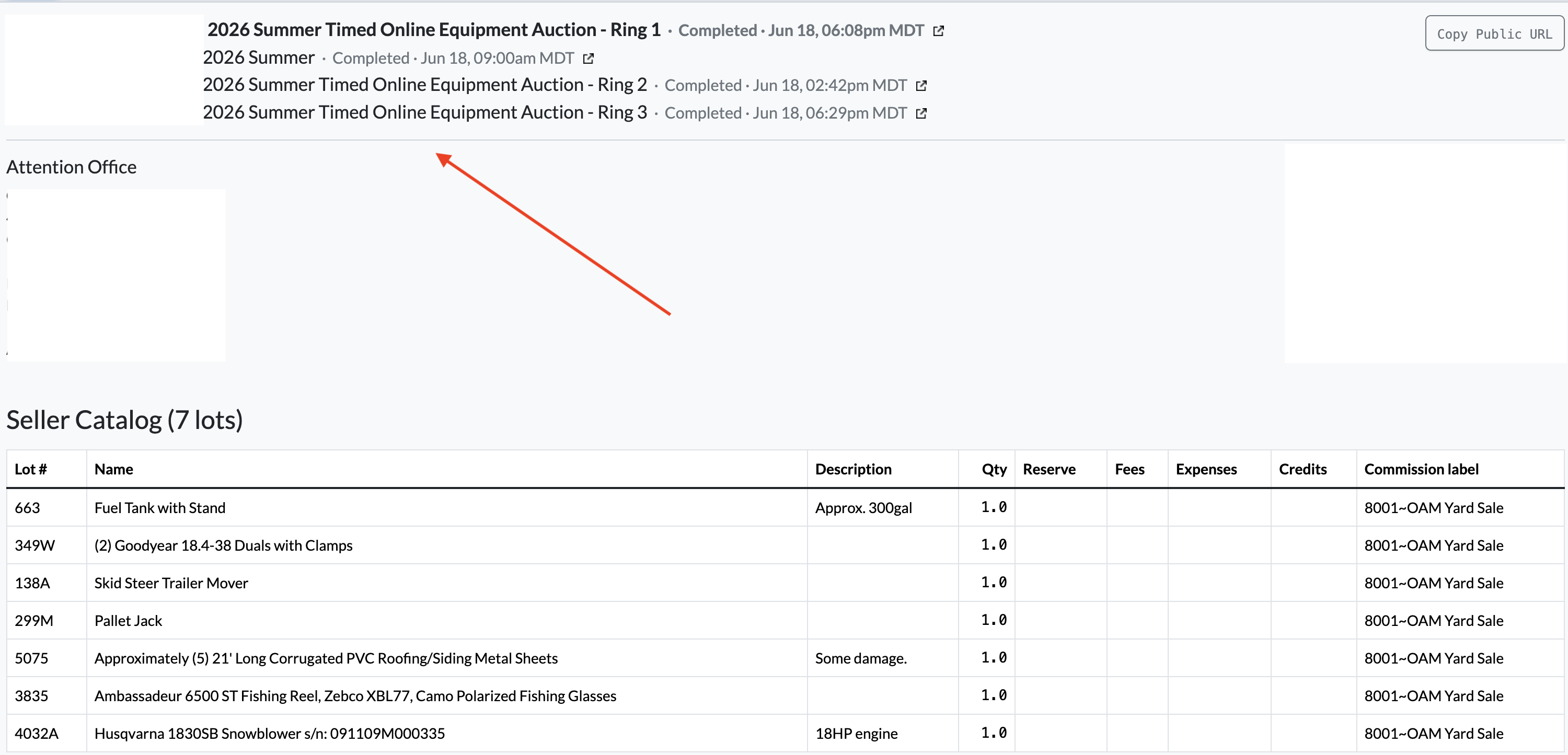1568x755 pixels.
Task: Click commission label in Fuel Tank row
Action: pyautogui.click(x=1434, y=508)
